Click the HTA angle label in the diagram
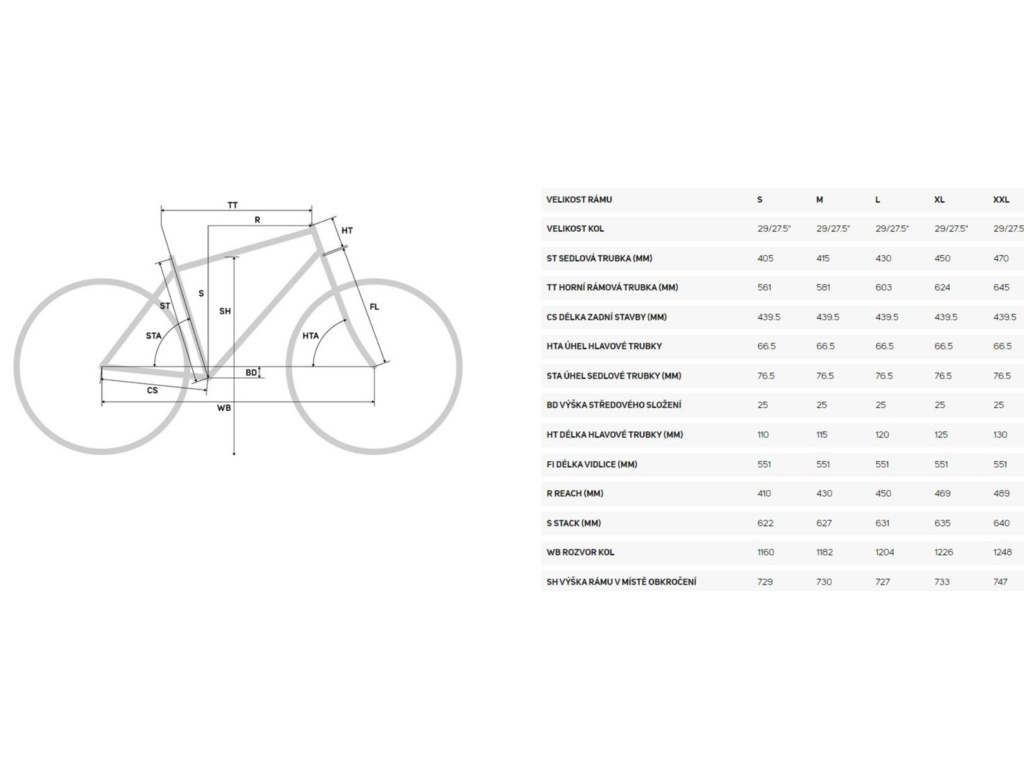This screenshot has width=1024, height=768. [x=311, y=336]
